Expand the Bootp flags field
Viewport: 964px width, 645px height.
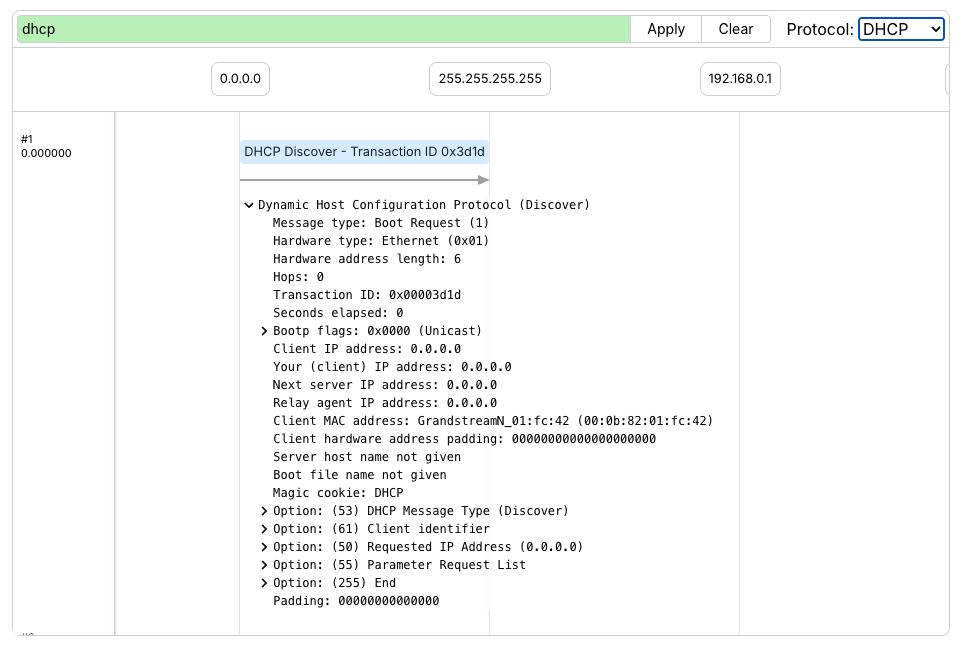(264, 331)
